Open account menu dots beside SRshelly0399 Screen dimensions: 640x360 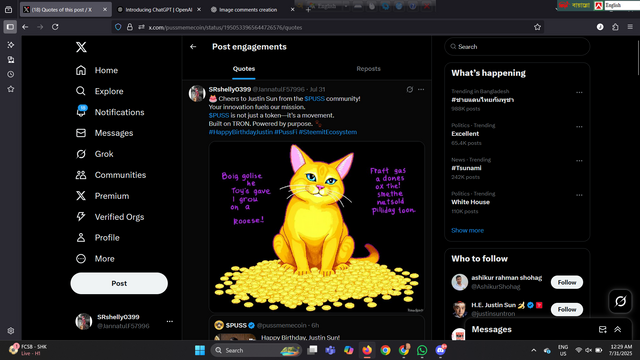pos(170,322)
